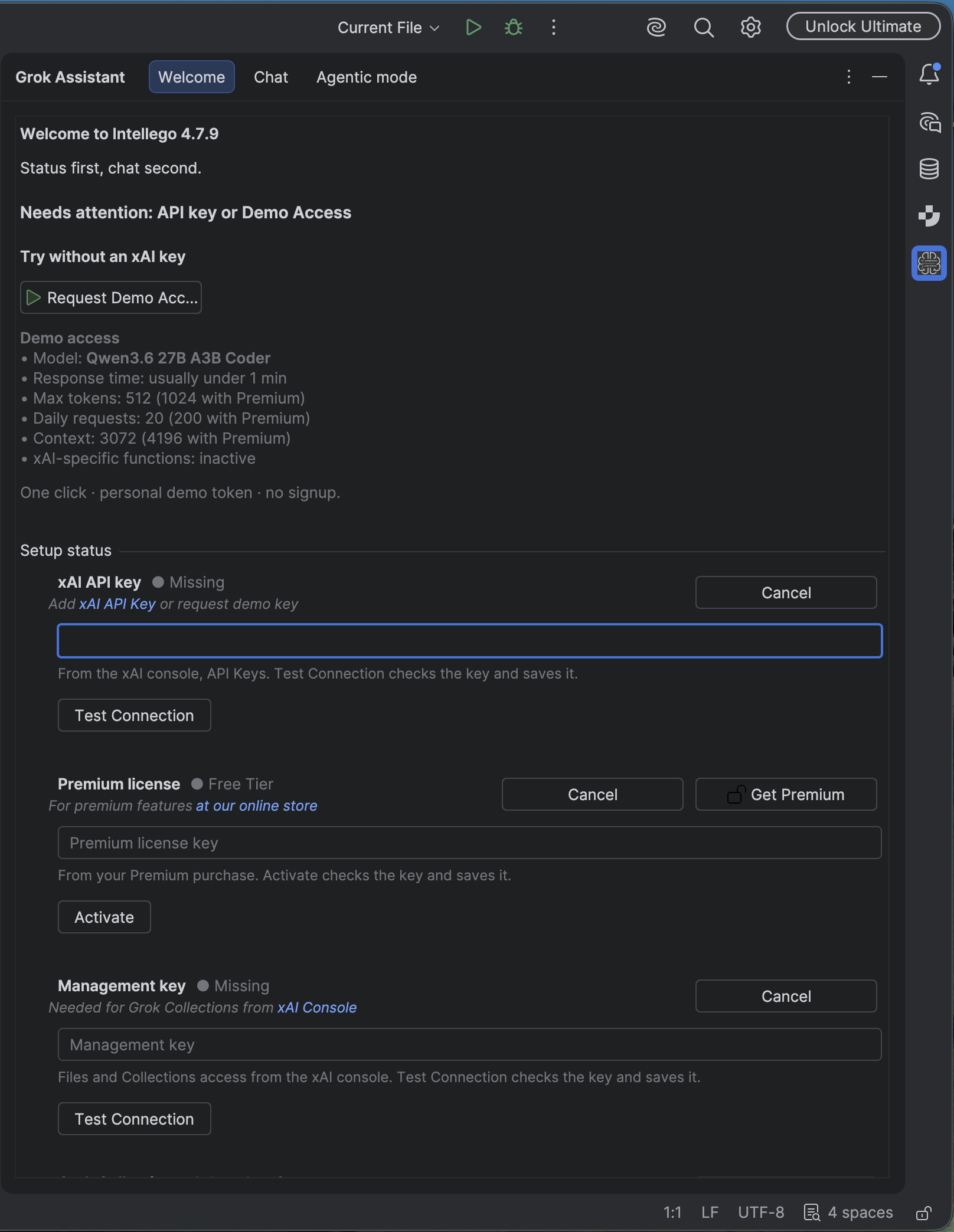The height and width of the screenshot is (1232, 954).
Task: Switch to the Welcome tab
Action: [x=192, y=77]
